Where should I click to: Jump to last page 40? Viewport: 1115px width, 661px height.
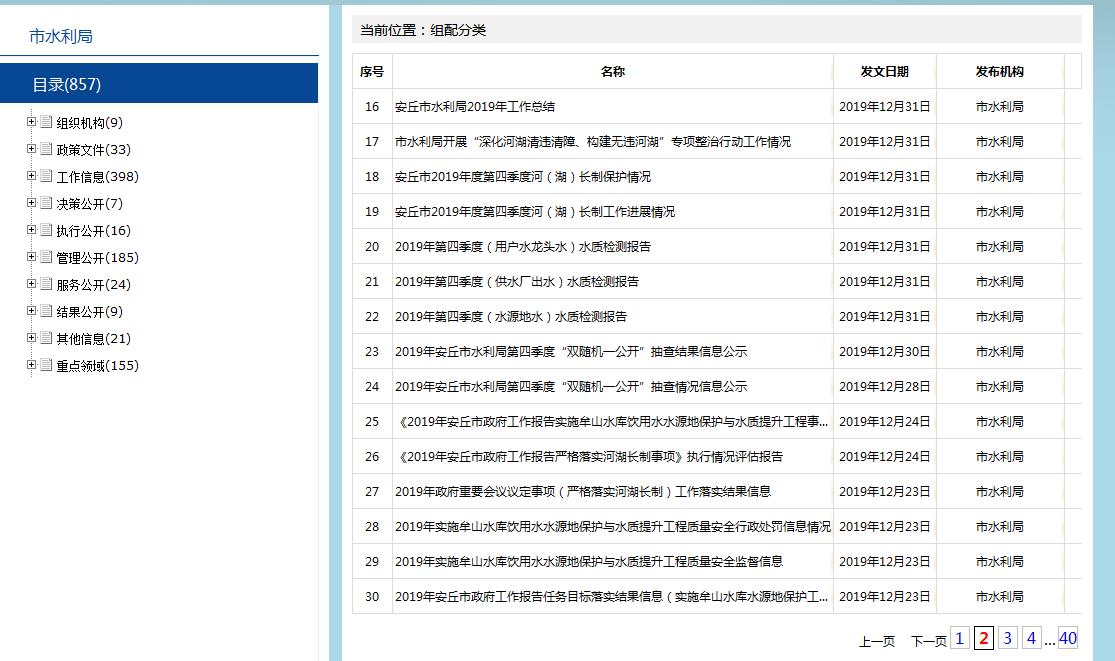(1067, 638)
